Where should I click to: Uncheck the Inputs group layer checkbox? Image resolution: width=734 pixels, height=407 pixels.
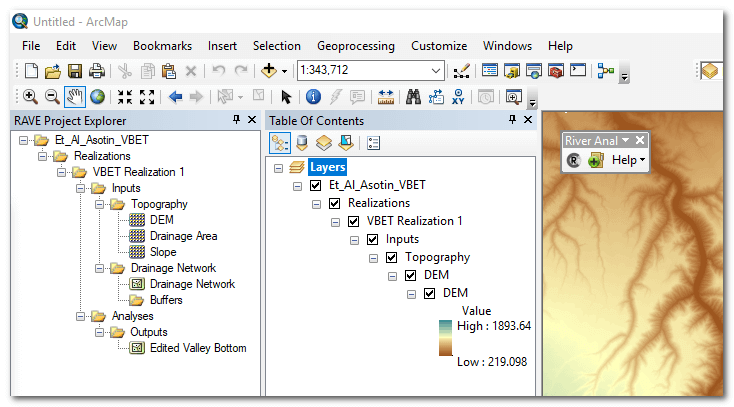tap(372, 239)
